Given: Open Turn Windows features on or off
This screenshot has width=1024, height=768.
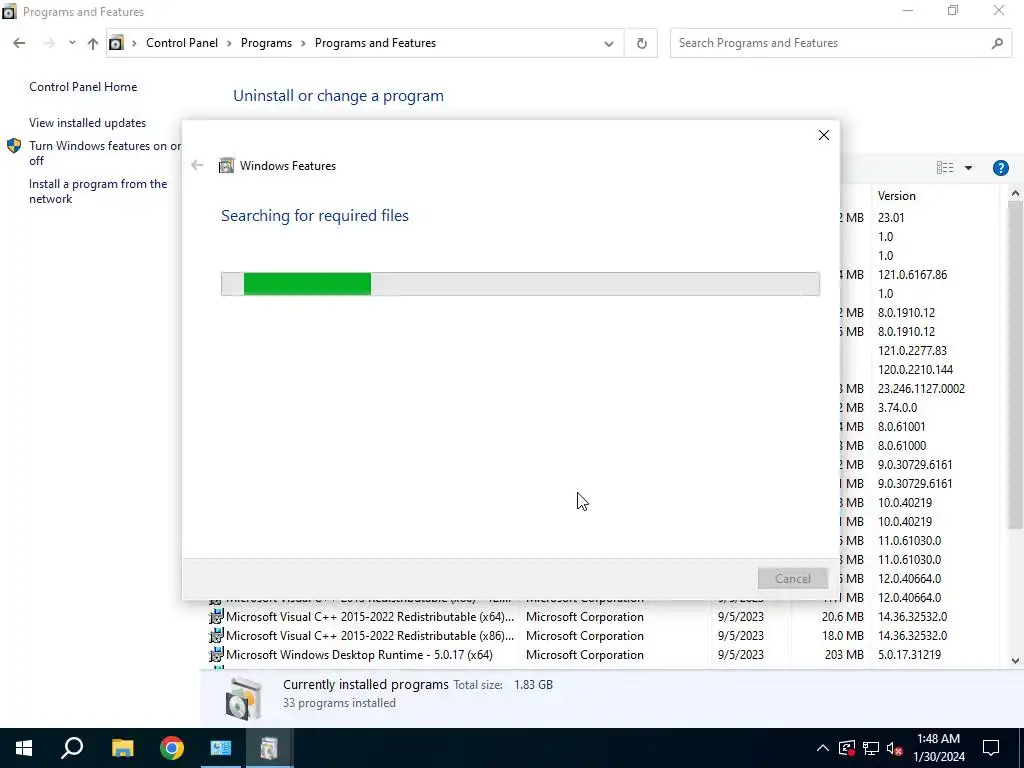Looking at the screenshot, I should pos(105,153).
